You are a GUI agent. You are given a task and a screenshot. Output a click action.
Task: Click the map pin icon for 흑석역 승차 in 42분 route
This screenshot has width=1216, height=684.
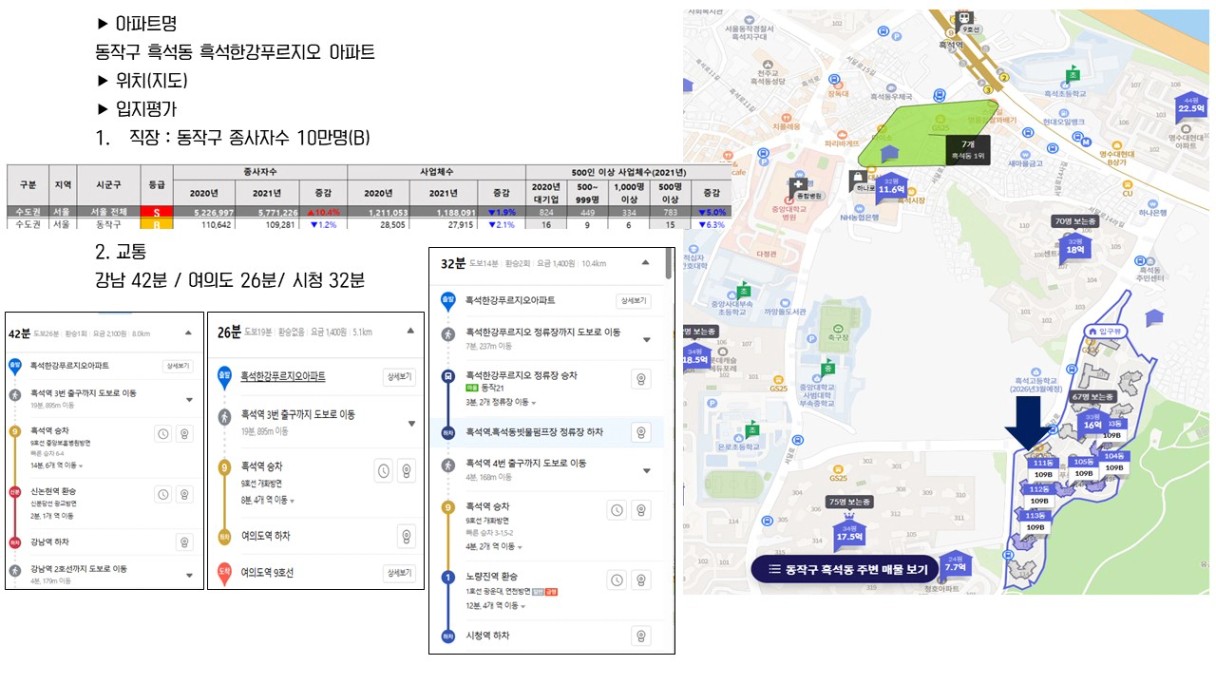184,433
